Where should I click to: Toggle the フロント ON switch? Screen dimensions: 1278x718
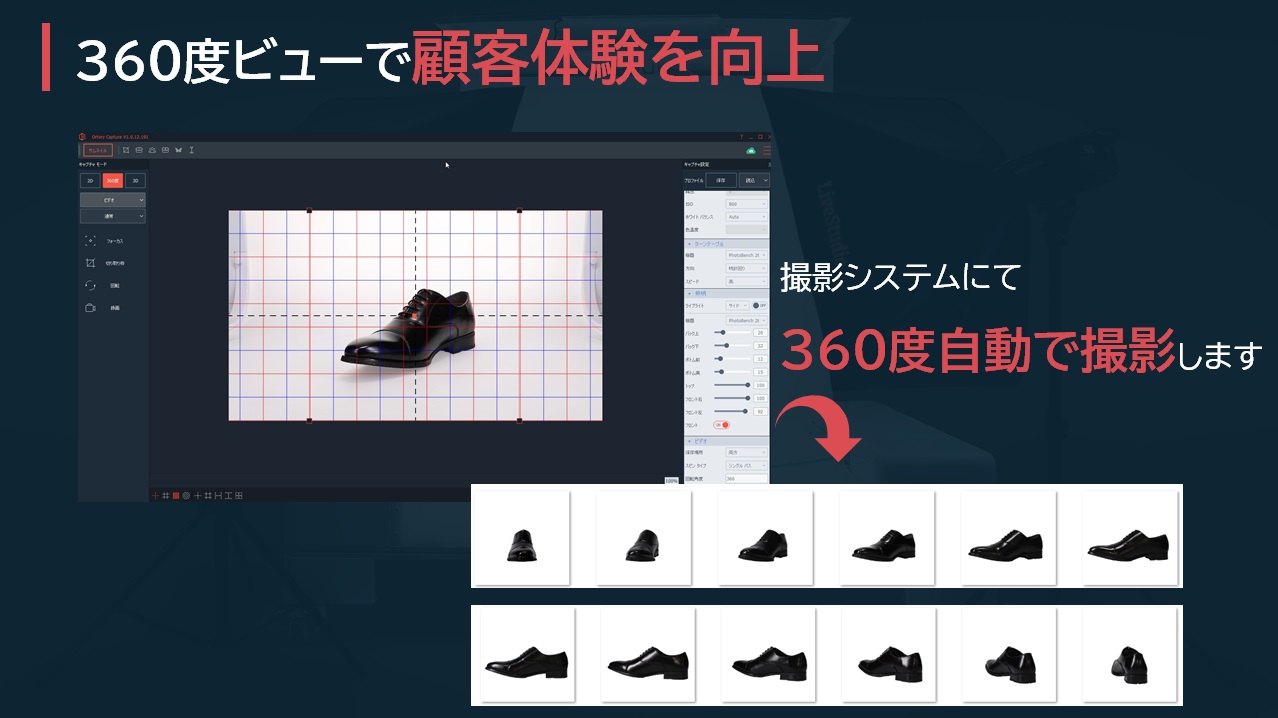click(721, 425)
